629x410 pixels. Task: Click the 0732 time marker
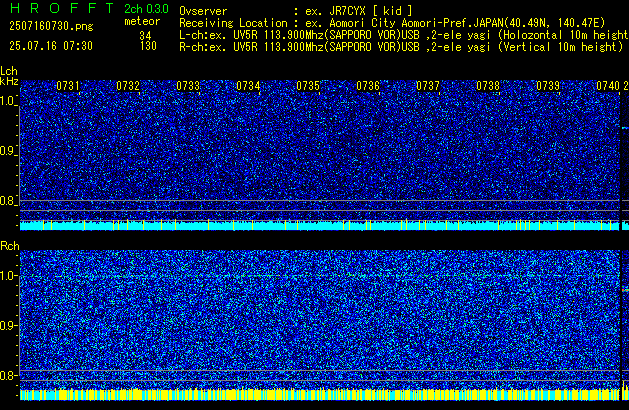point(128,86)
